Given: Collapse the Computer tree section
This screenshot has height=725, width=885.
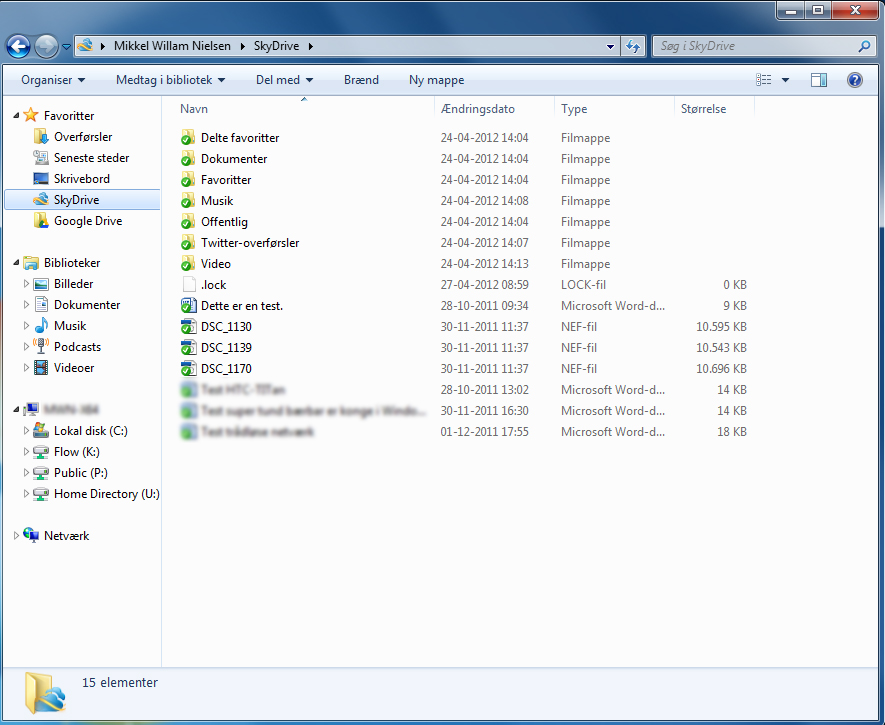Looking at the screenshot, I should tap(16, 410).
